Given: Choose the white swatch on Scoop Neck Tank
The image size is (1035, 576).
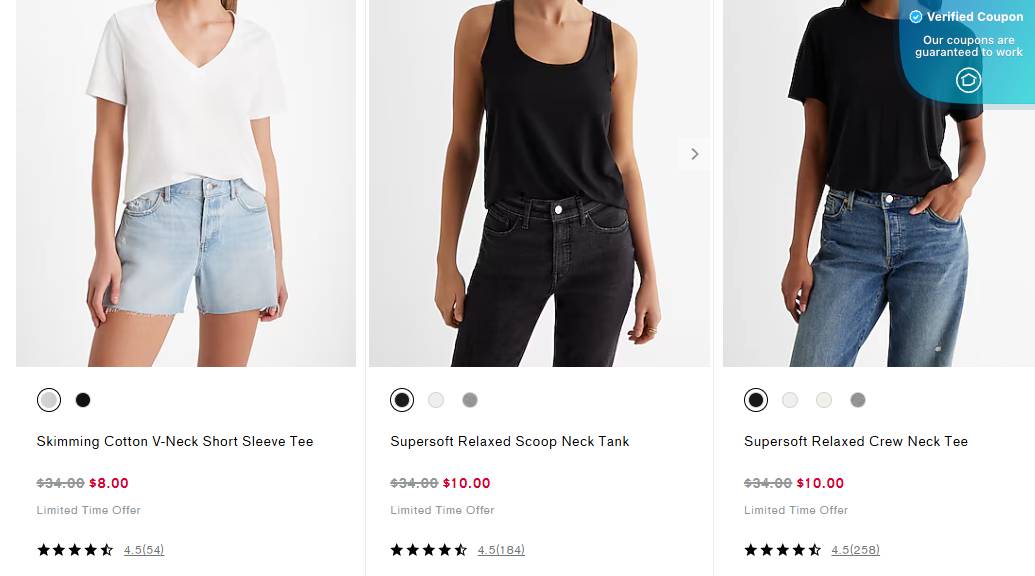Looking at the screenshot, I should pyautogui.click(x=436, y=399).
